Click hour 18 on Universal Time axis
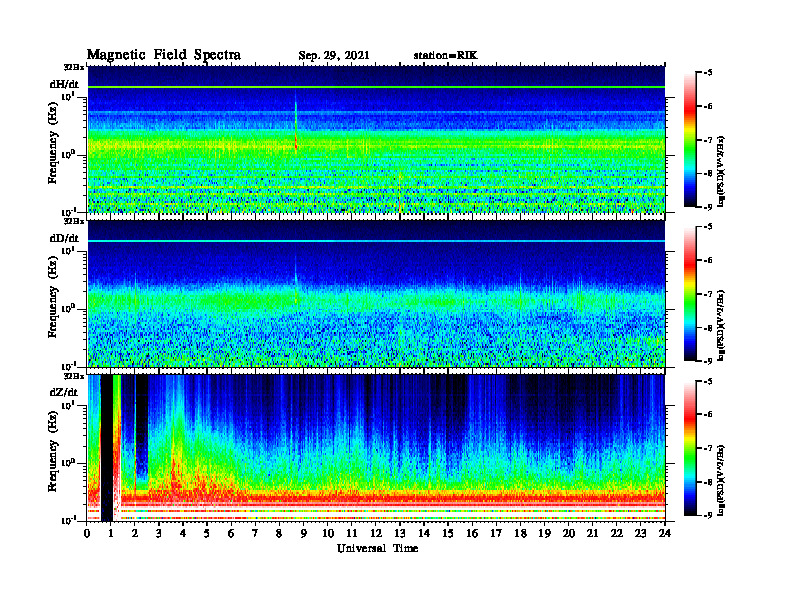This screenshot has width=792, height=612. coord(521,534)
